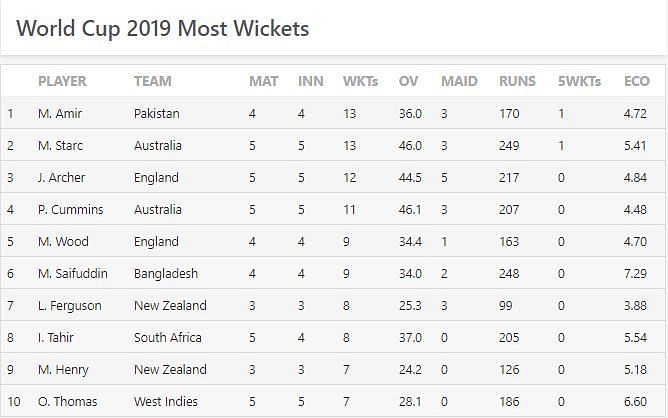Sort table by WKTs column header

(x=360, y=81)
